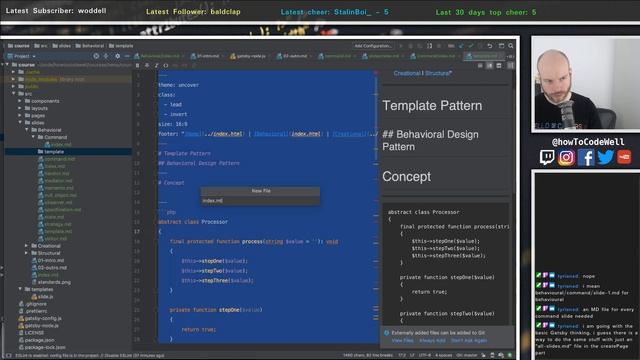Collapse the templates folder
Viewport: 640px width, 360px height.
click(x=20, y=289)
